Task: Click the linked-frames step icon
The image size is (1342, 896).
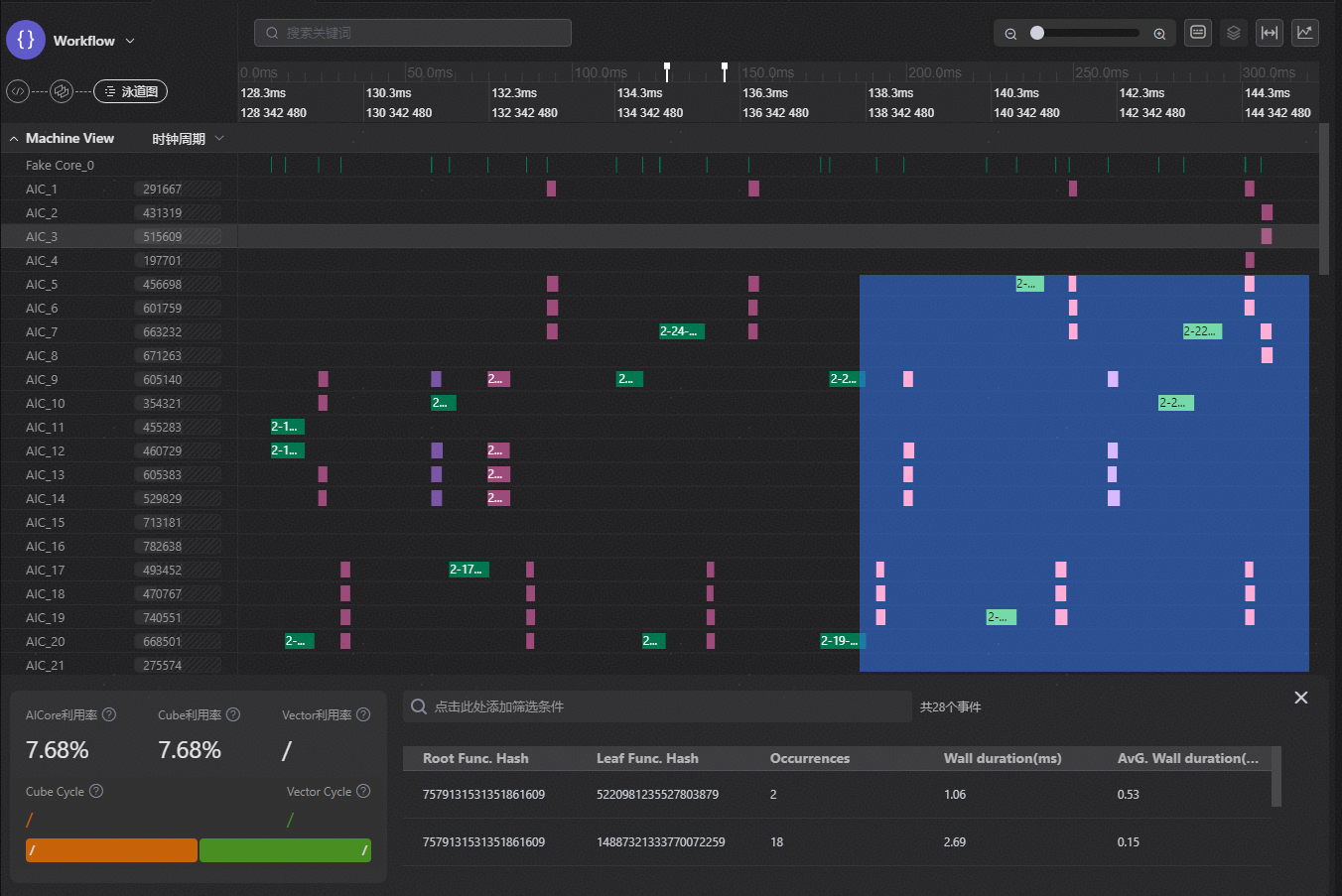Action: click(62, 91)
